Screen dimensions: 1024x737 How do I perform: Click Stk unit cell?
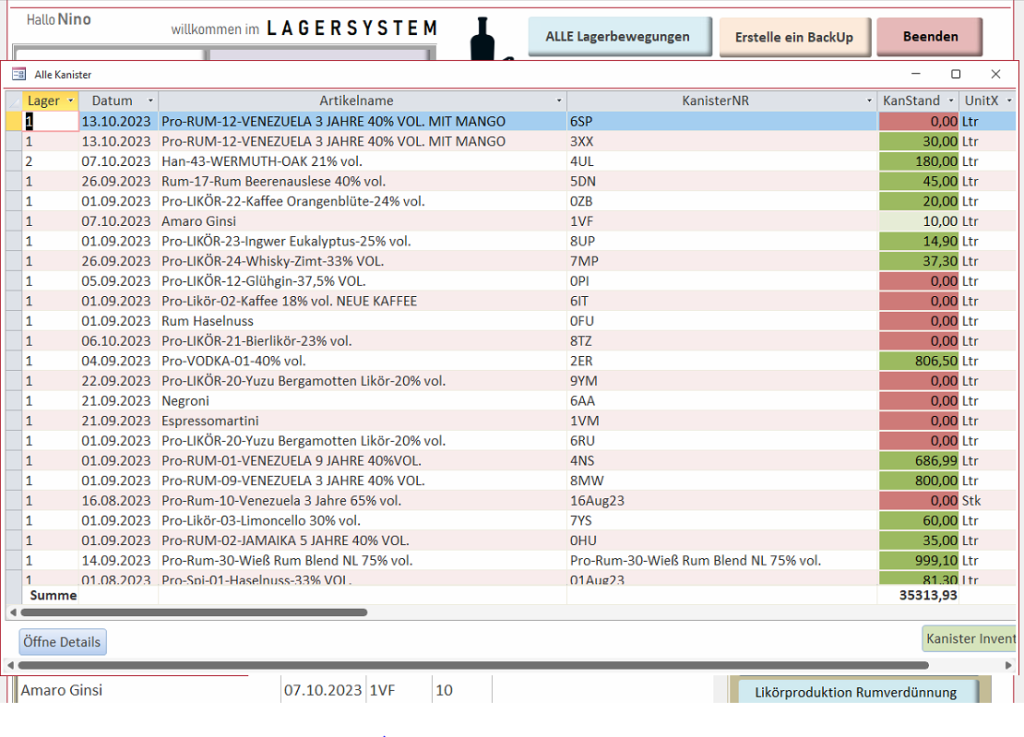[x=987, y=501]
